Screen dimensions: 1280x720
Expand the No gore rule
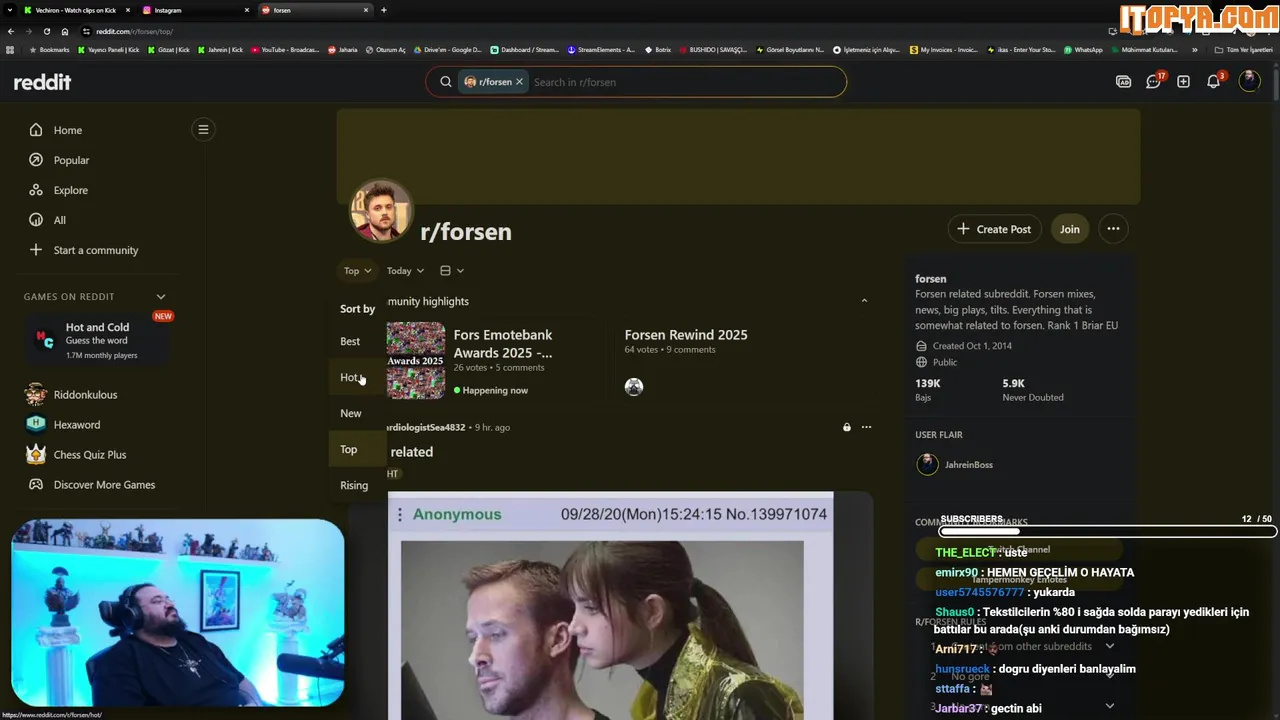[x=1110, y=677]
